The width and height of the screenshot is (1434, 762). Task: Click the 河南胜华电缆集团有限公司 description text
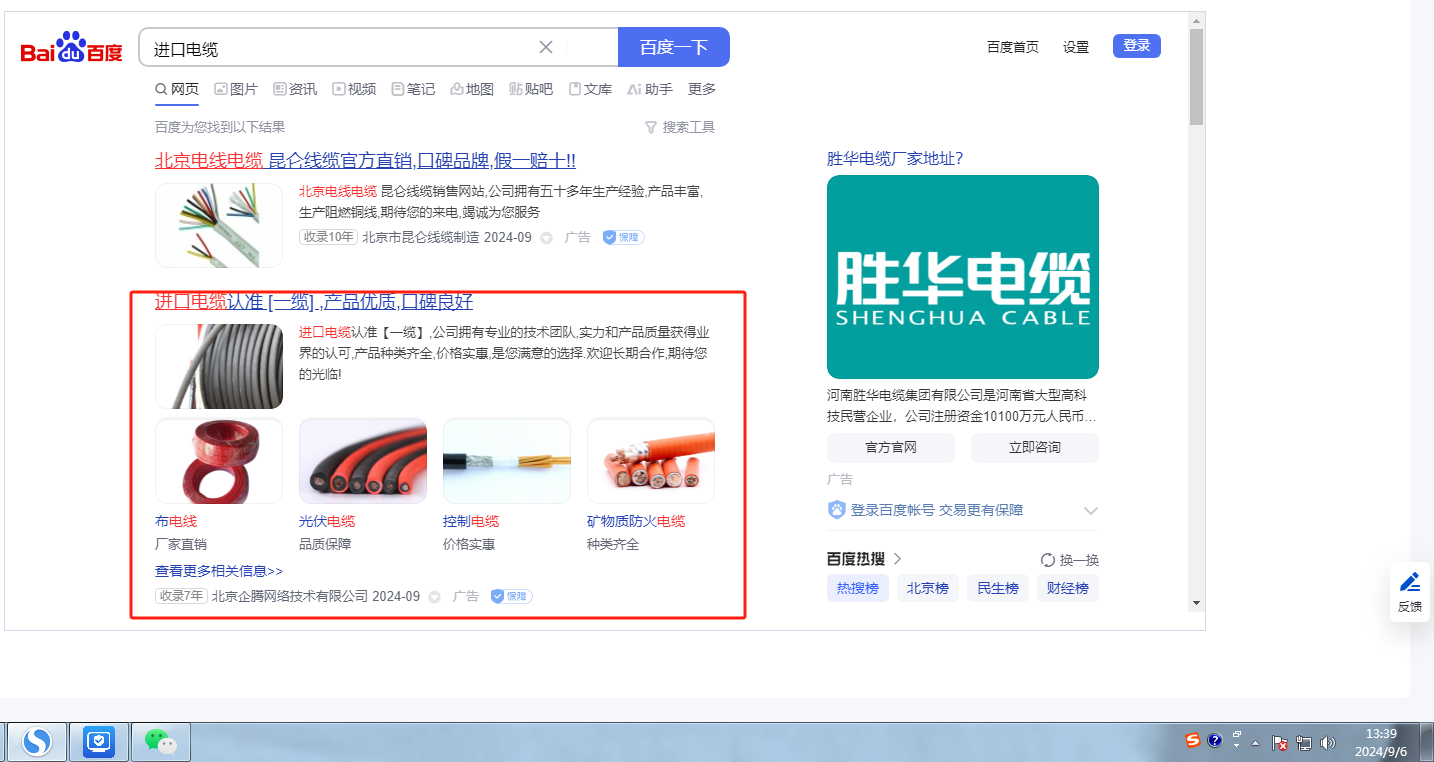click(x=963, y=405)
